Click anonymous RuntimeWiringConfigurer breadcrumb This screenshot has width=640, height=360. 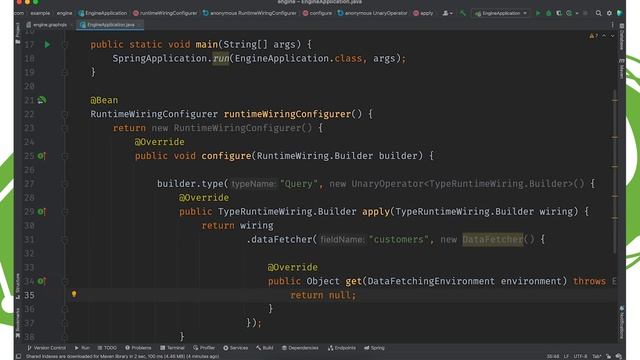pos(249,13)
